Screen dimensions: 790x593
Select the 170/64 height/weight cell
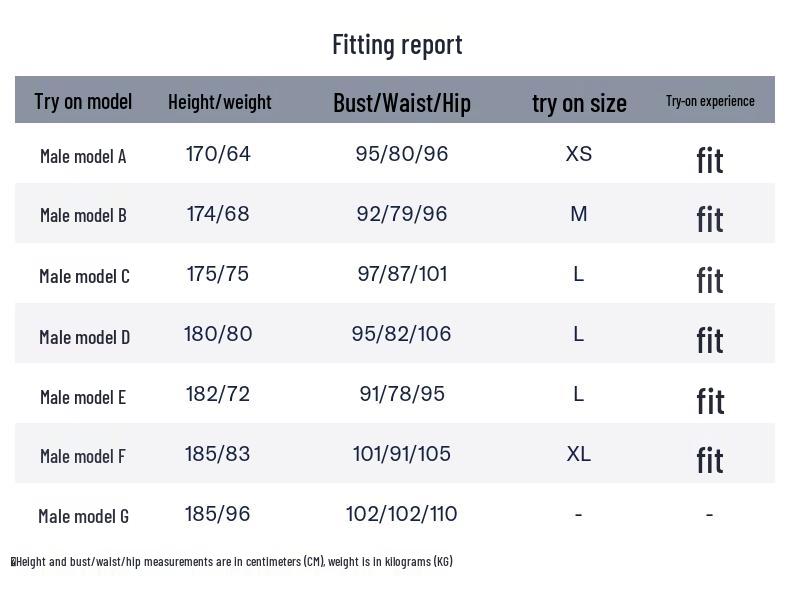tap(218, 154)
